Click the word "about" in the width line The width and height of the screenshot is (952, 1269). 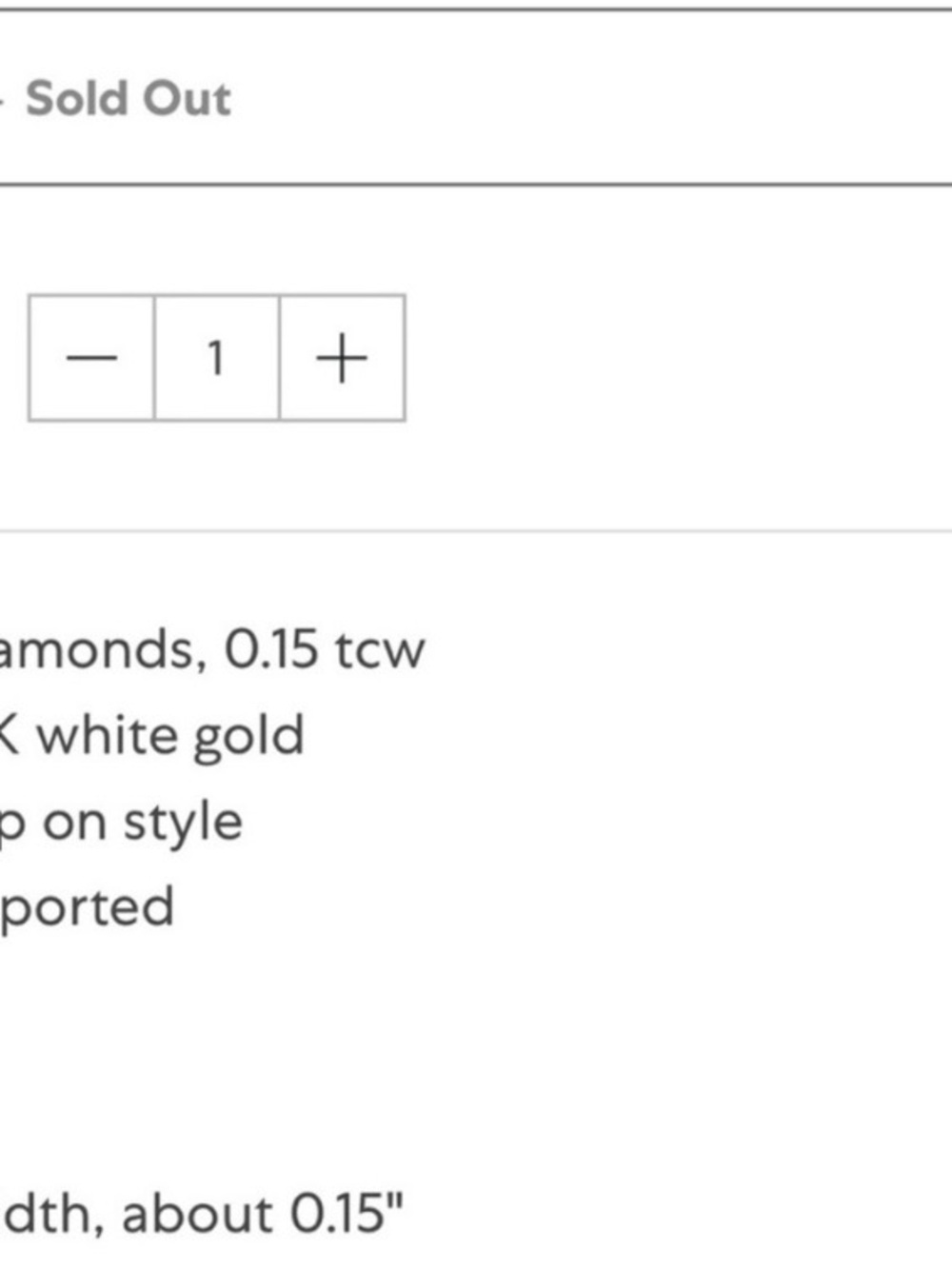[x=197, y=1214]
